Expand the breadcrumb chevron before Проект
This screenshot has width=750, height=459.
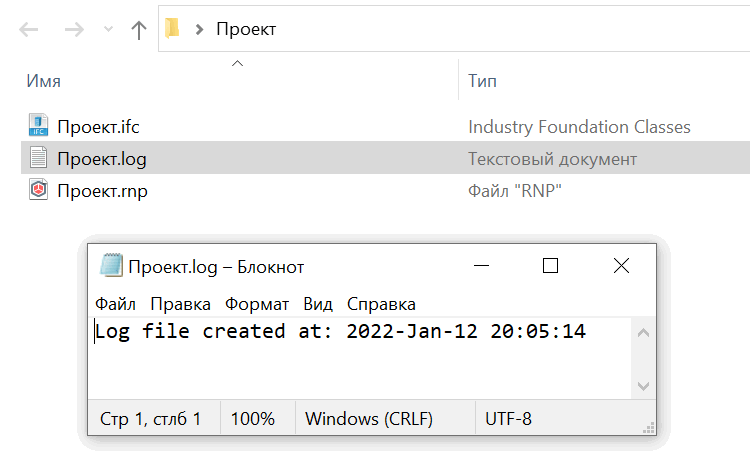pos(199,30)
